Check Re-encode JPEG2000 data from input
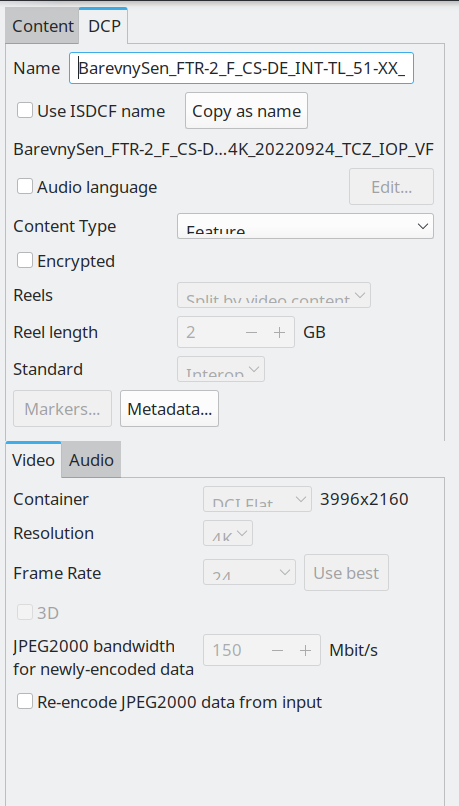Viewport: 459px width, 806px height. tap(25, 702)
